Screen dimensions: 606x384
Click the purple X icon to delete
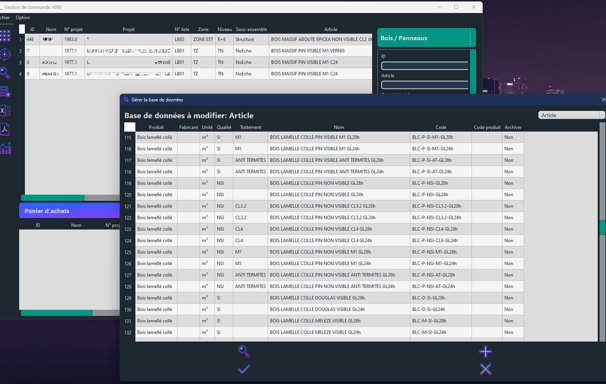tap(485, 369)
